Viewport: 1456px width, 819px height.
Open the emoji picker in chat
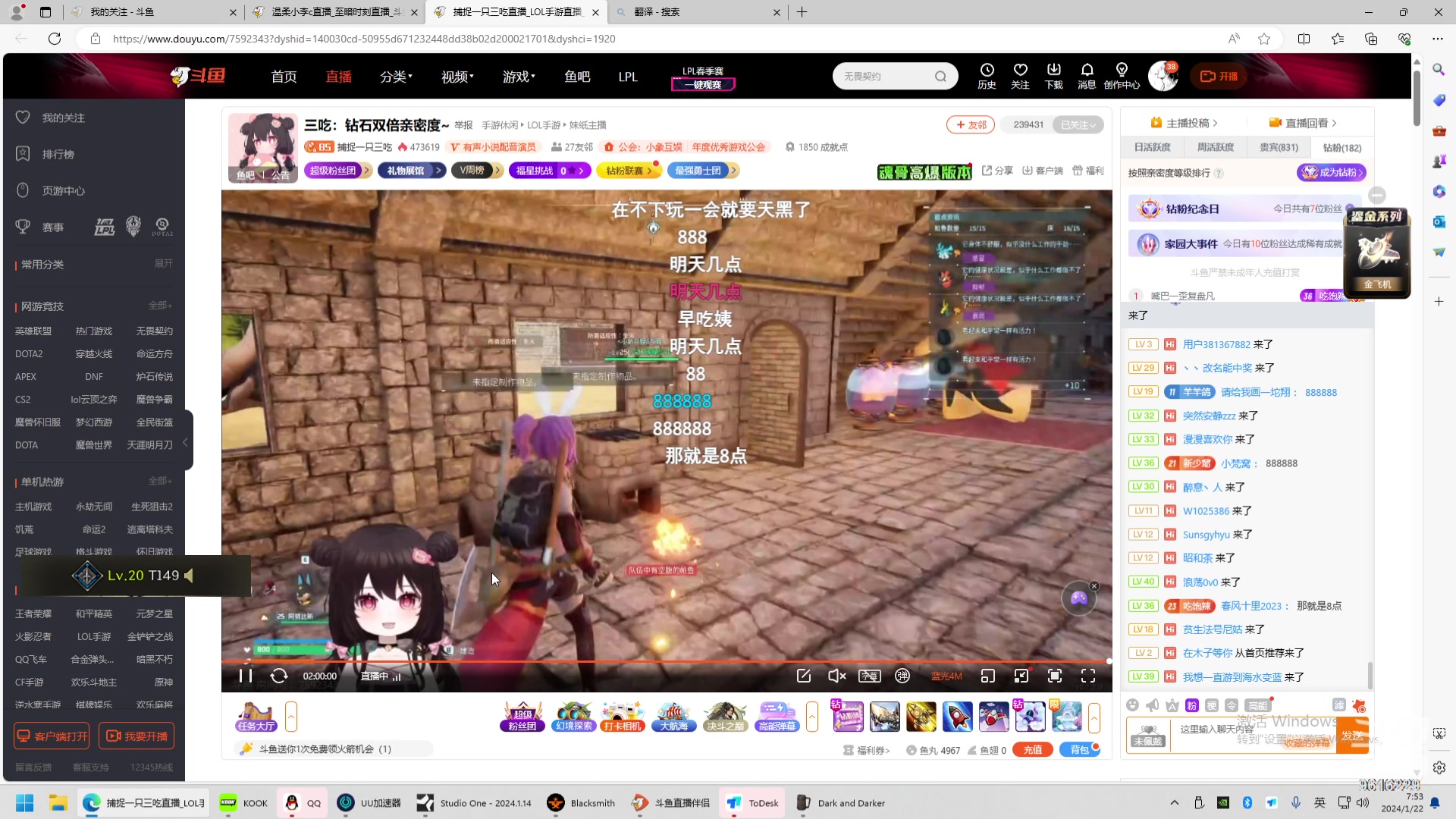pos(1132,705)
